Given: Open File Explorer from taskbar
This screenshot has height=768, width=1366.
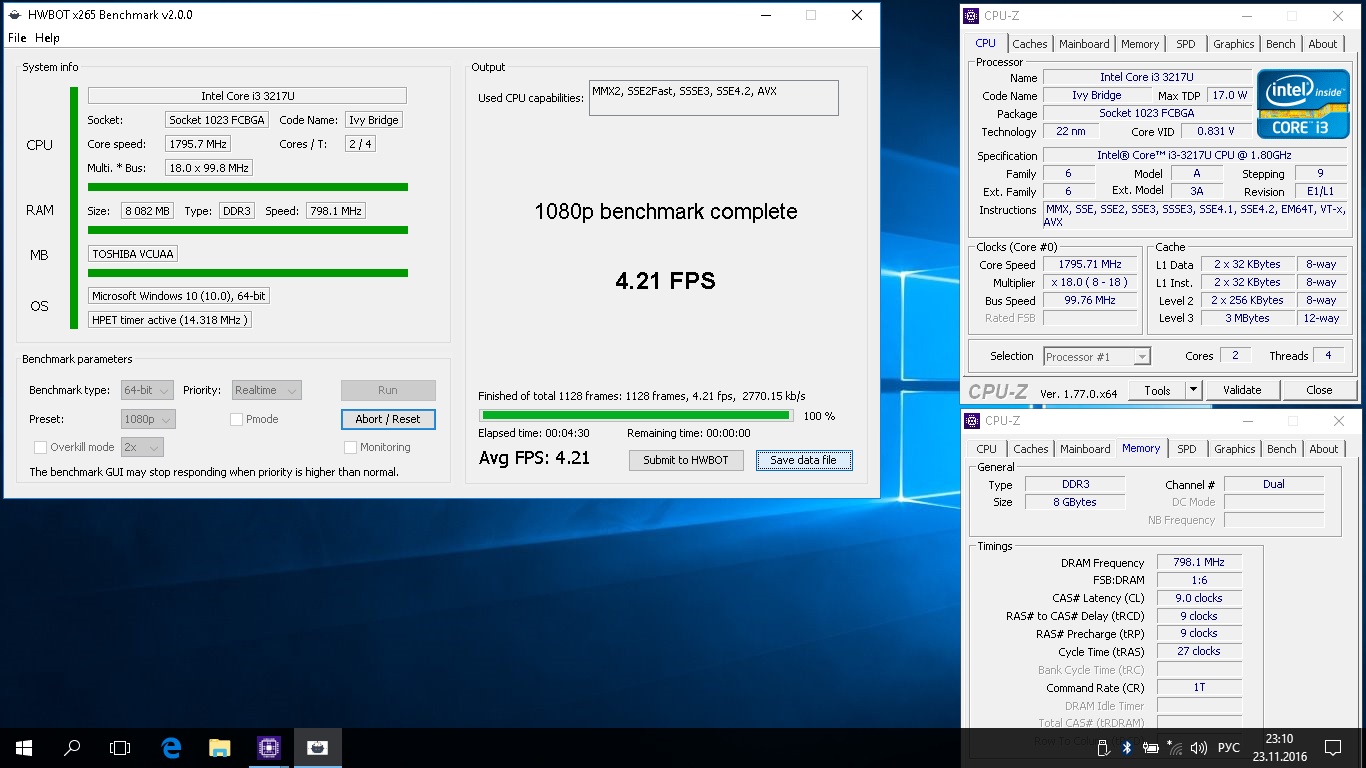Looking at the screenshot, I should coord(220,747).
